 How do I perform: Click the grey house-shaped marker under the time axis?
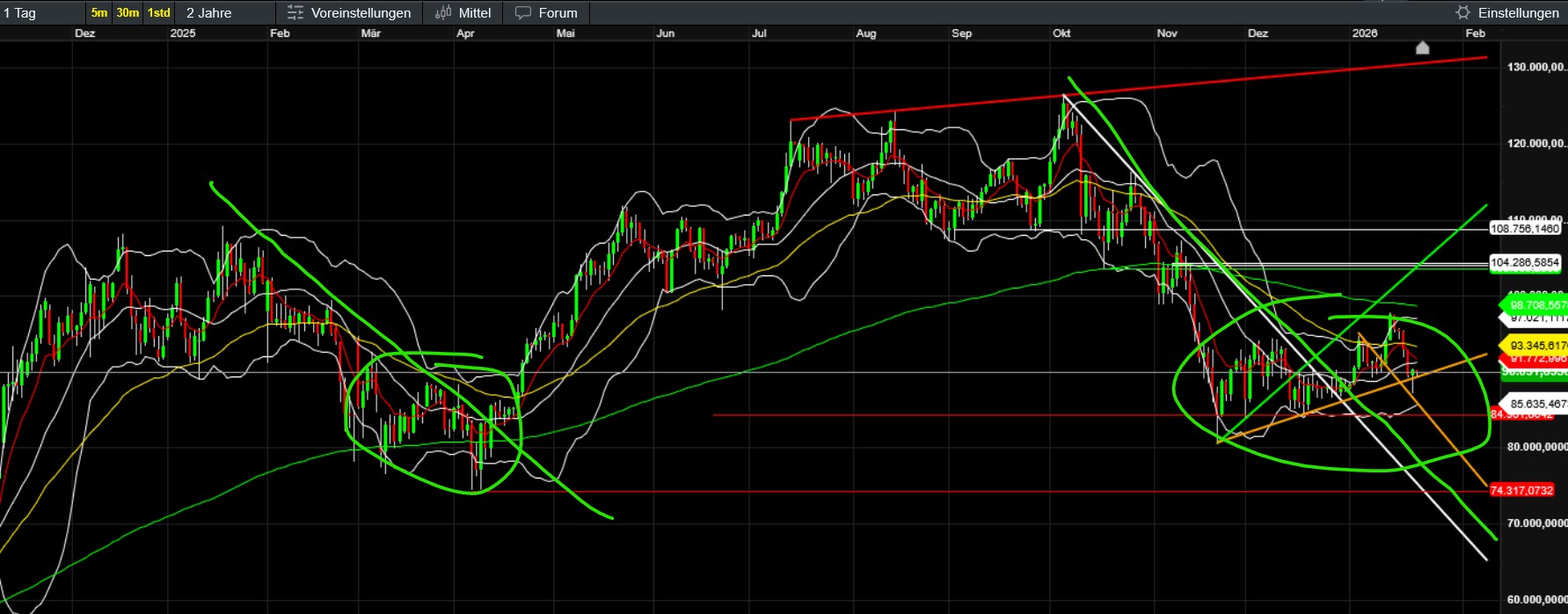click(1423, 48)
